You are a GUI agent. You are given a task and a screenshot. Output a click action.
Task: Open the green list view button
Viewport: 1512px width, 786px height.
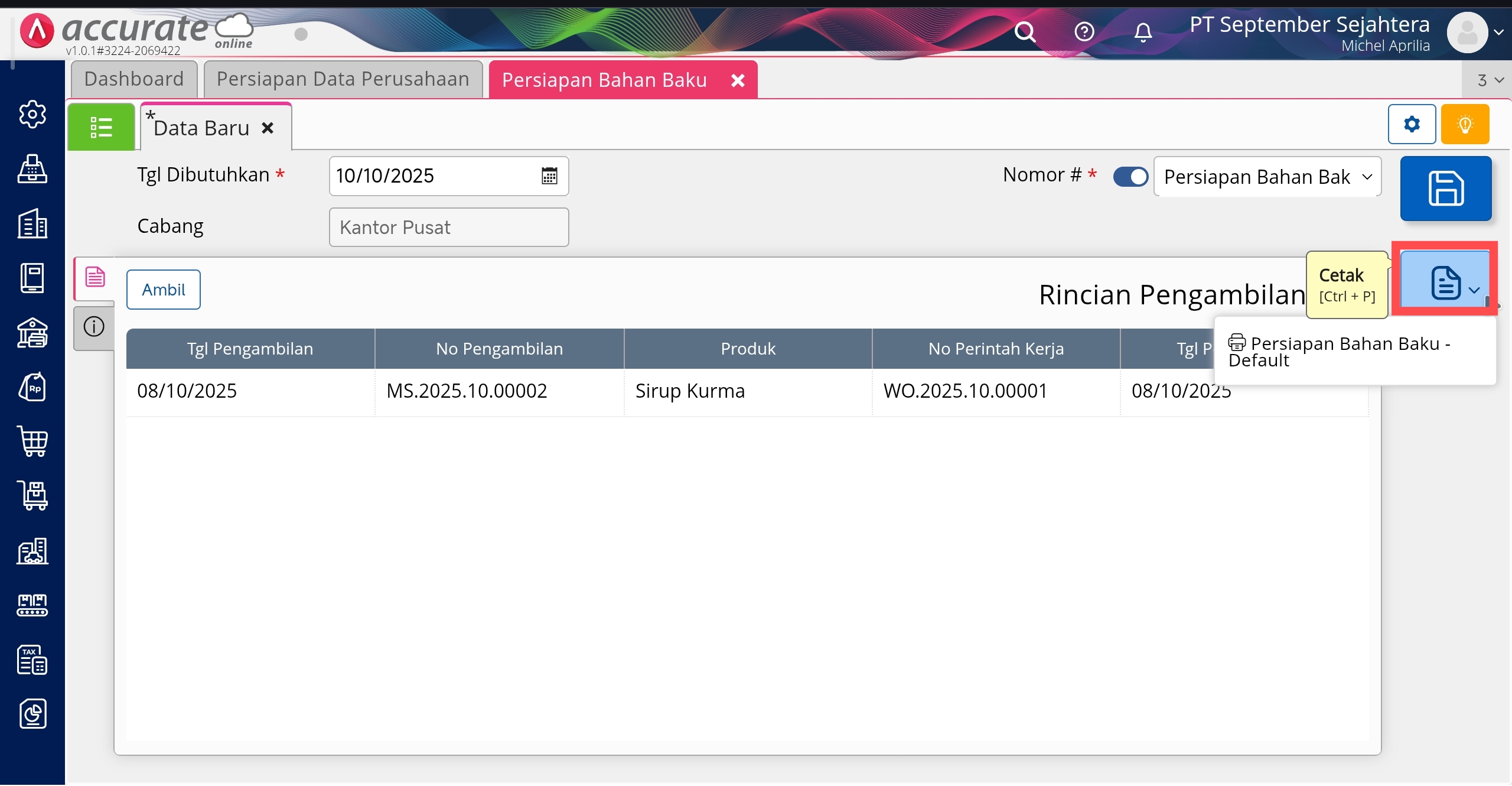pyautogui.click(x=101, y=127)
